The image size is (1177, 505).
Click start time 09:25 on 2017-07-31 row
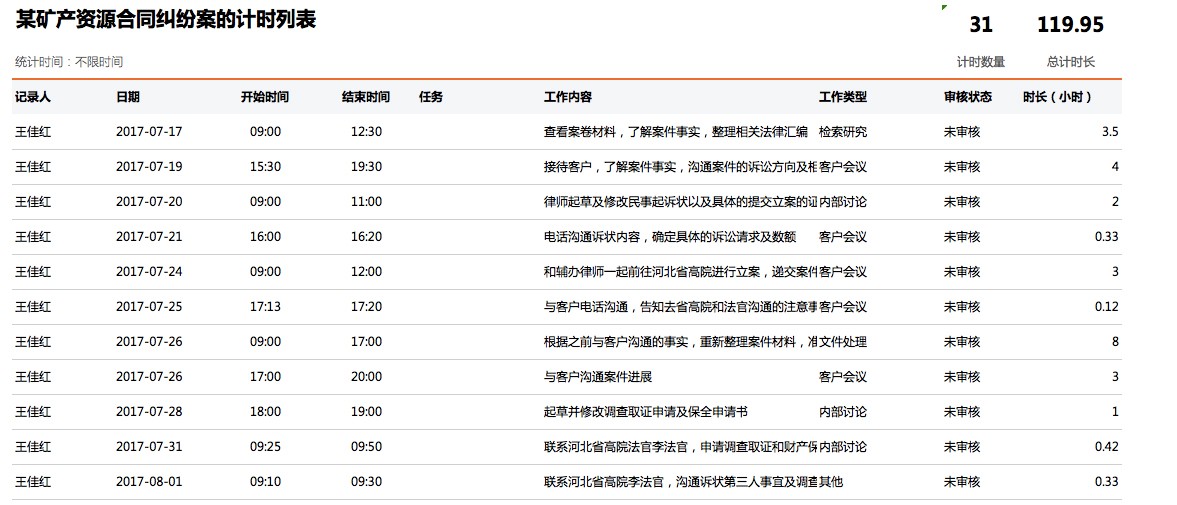266,447
